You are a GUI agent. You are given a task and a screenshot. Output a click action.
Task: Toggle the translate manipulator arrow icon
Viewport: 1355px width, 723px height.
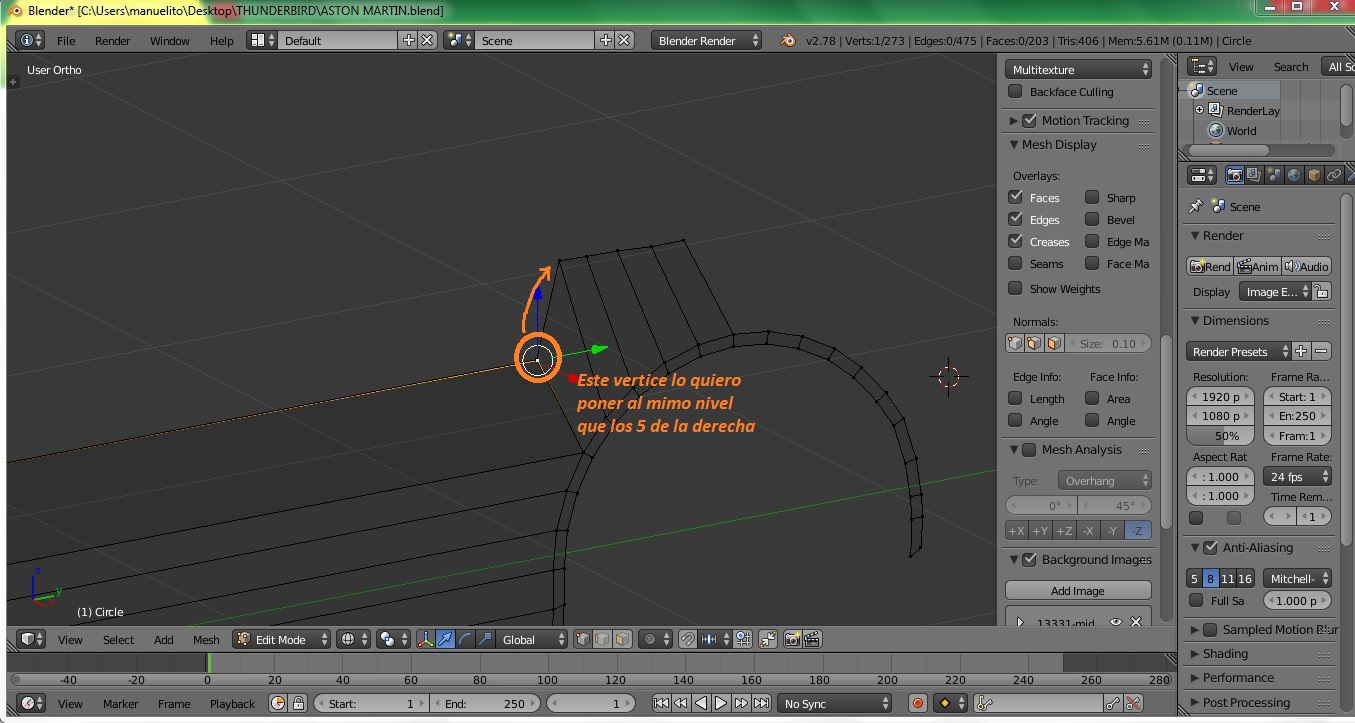[445, 639]
